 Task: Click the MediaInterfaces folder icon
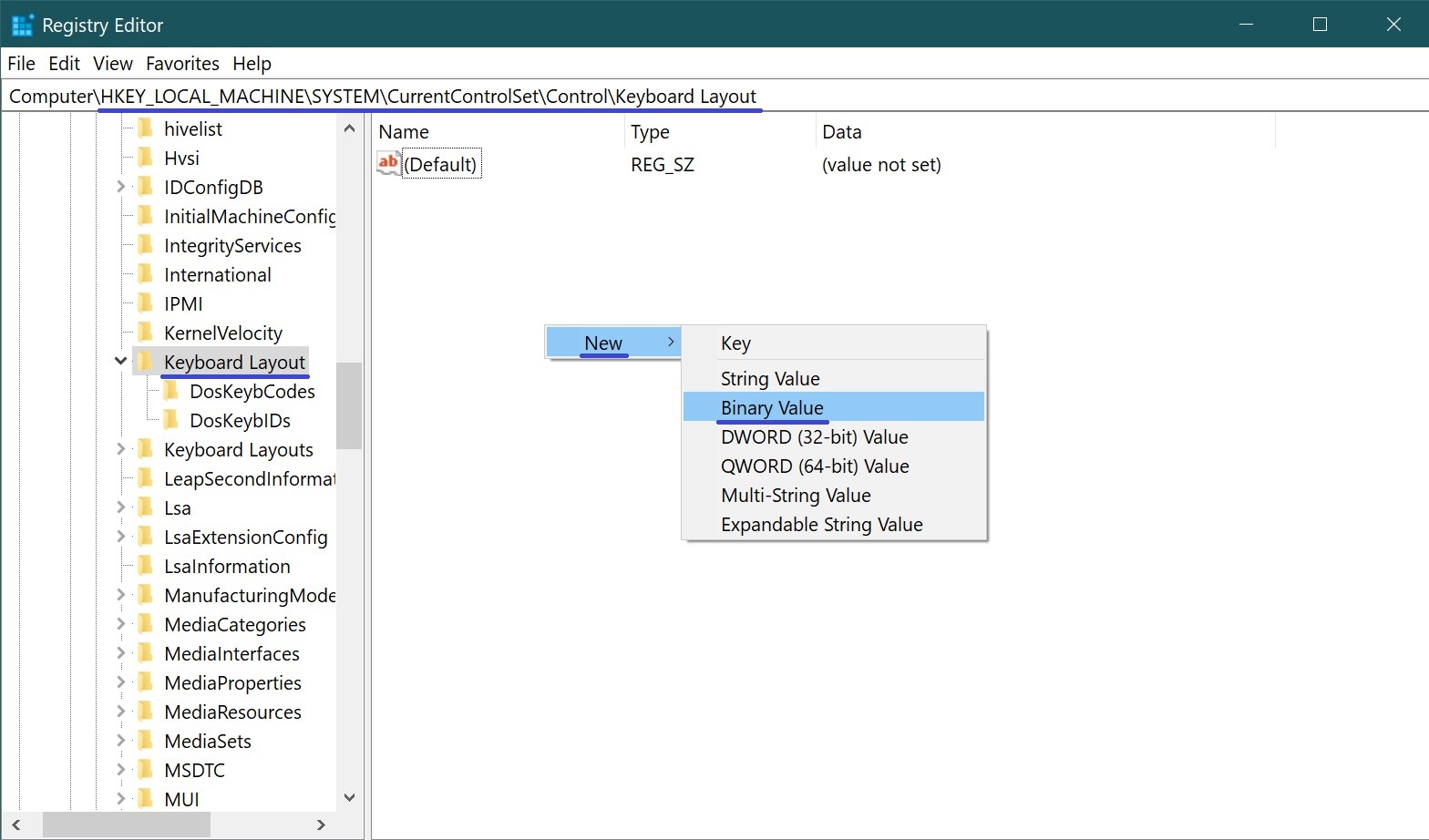[x=145, y=653]
